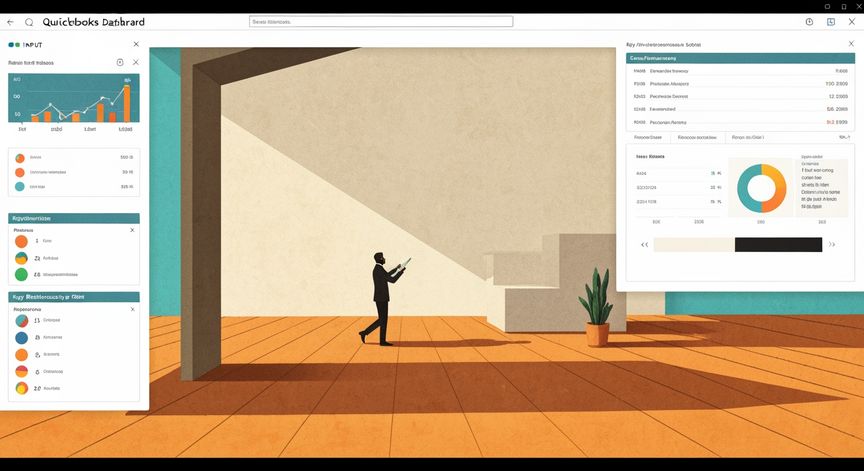Click the small square icon above bar chart

[120, 62]
